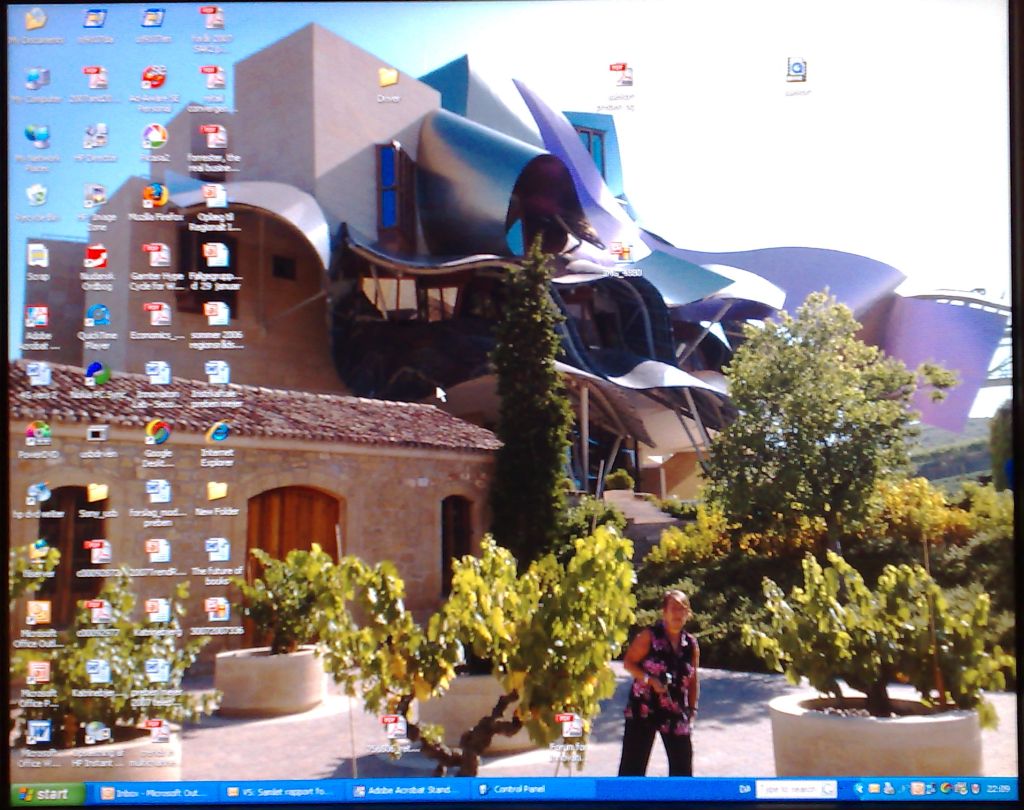1024x810 pixels.
Task: Launch the QuickTime Player shortcut
Action: 97,316
